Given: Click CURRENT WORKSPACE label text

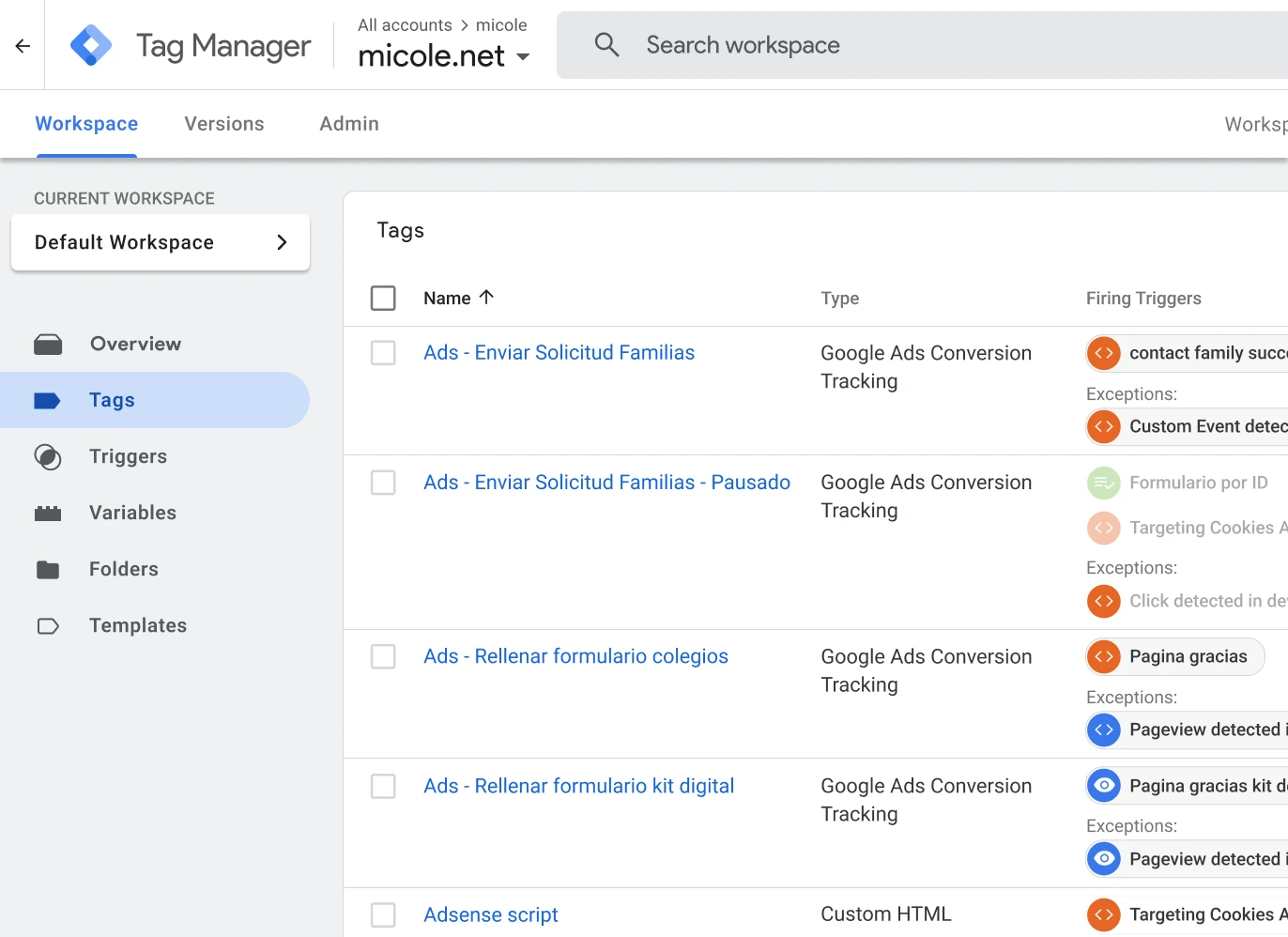Looking at the screenshot, I should (x=124, y=199).
